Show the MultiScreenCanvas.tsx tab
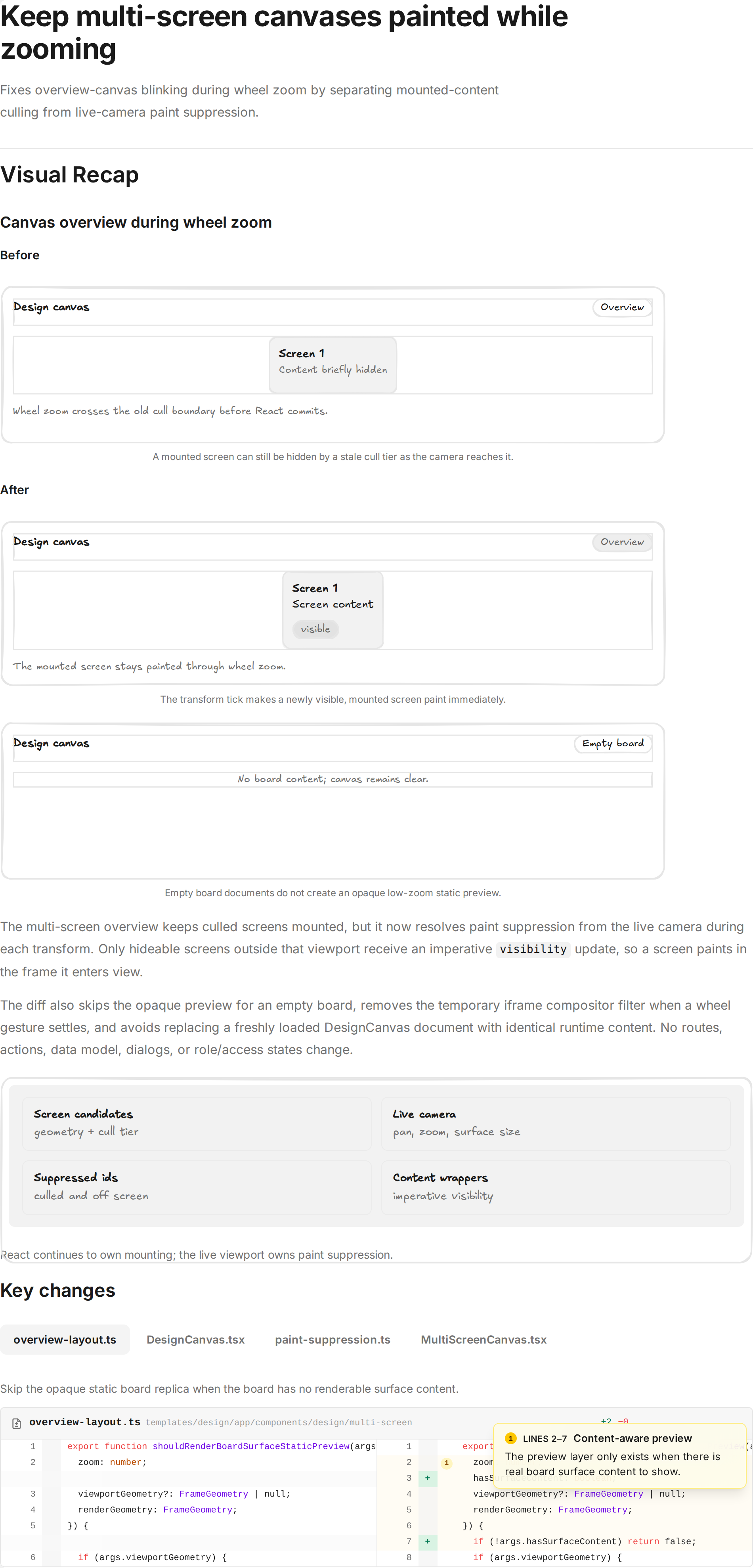The height and width of the screenshot is (1568, 753). click(484, 1340)
